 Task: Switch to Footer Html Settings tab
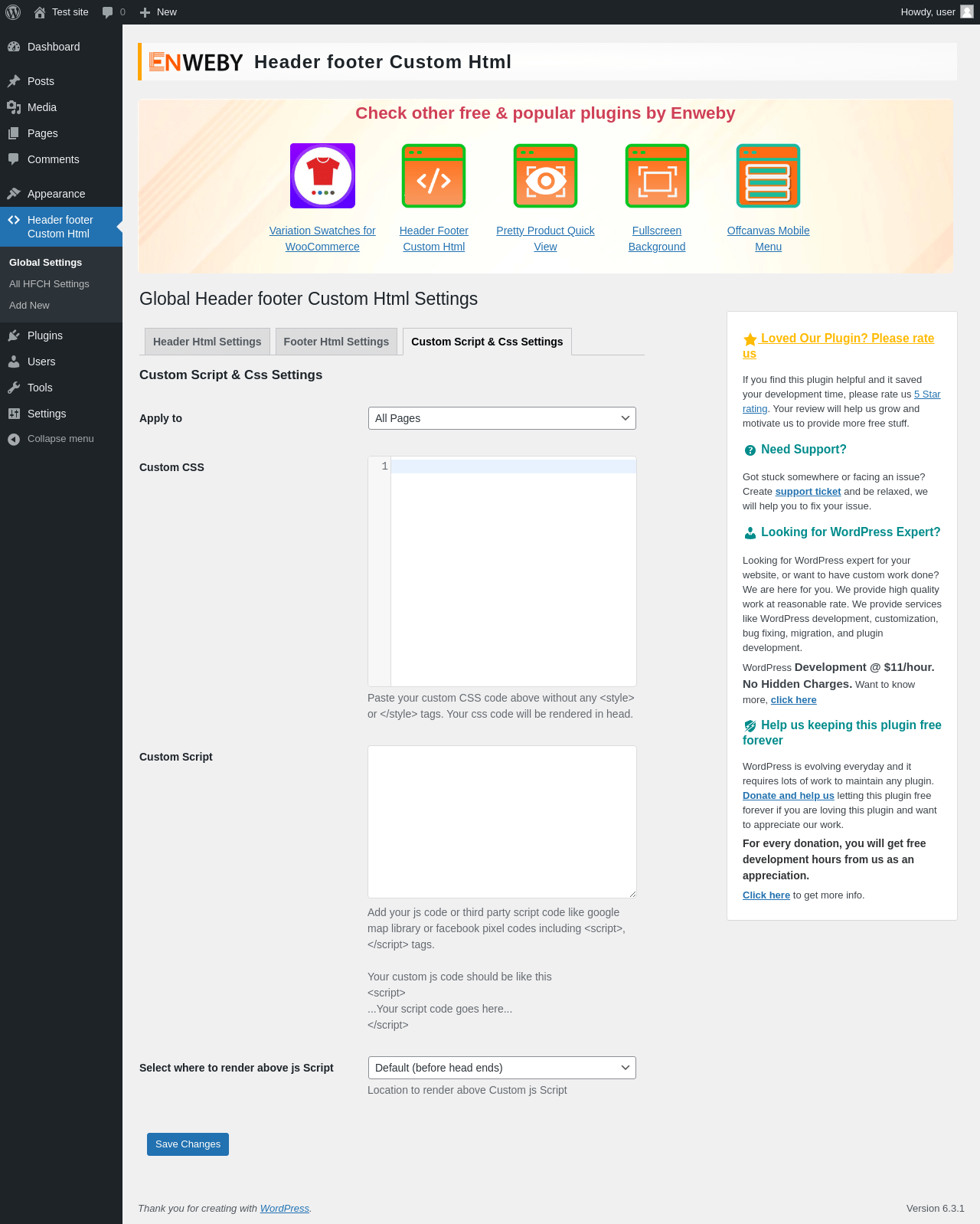[x=336, y=342]
